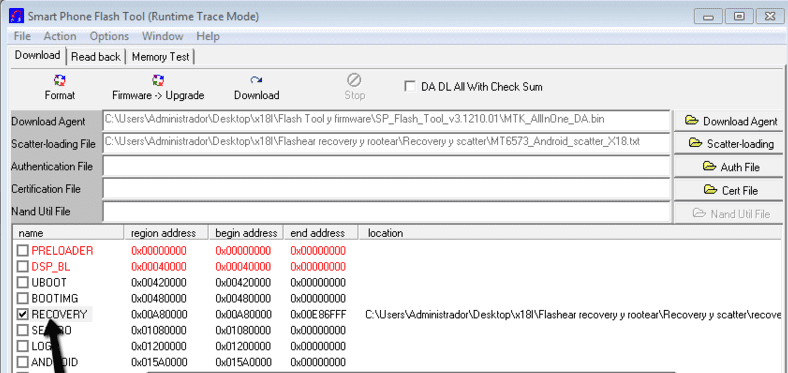Switch to the Memory Test tab
788x373 pixels.
tap(160, 57)
